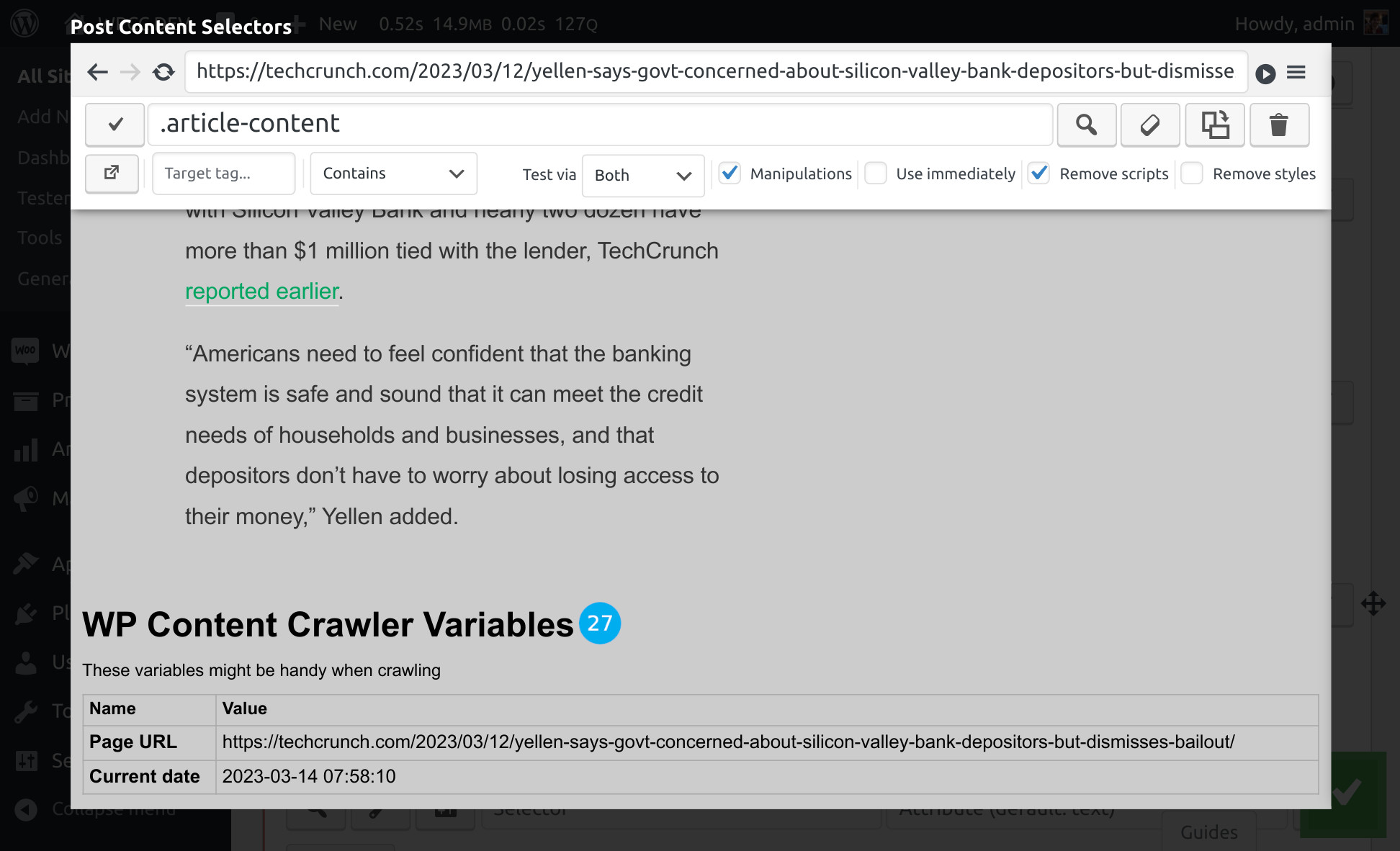Toggle the Manipulations checkbox on
Viewport: 1400px width, 851px height.
click(732, 173)
